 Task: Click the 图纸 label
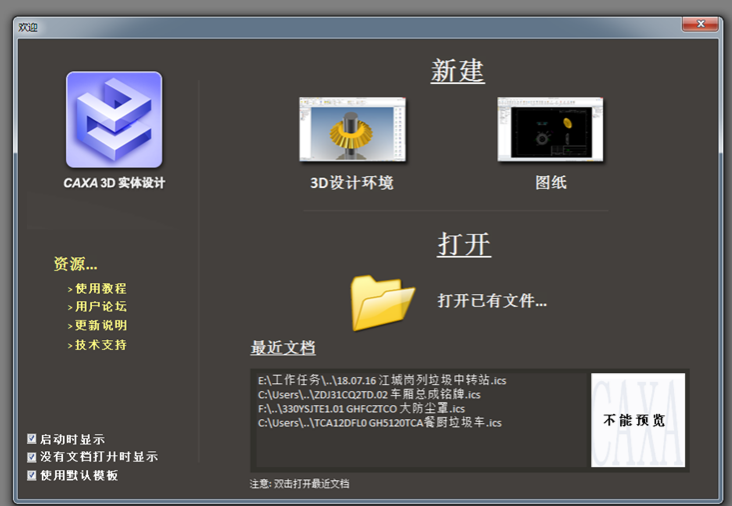pyautogui.click(x=551, y=183)
